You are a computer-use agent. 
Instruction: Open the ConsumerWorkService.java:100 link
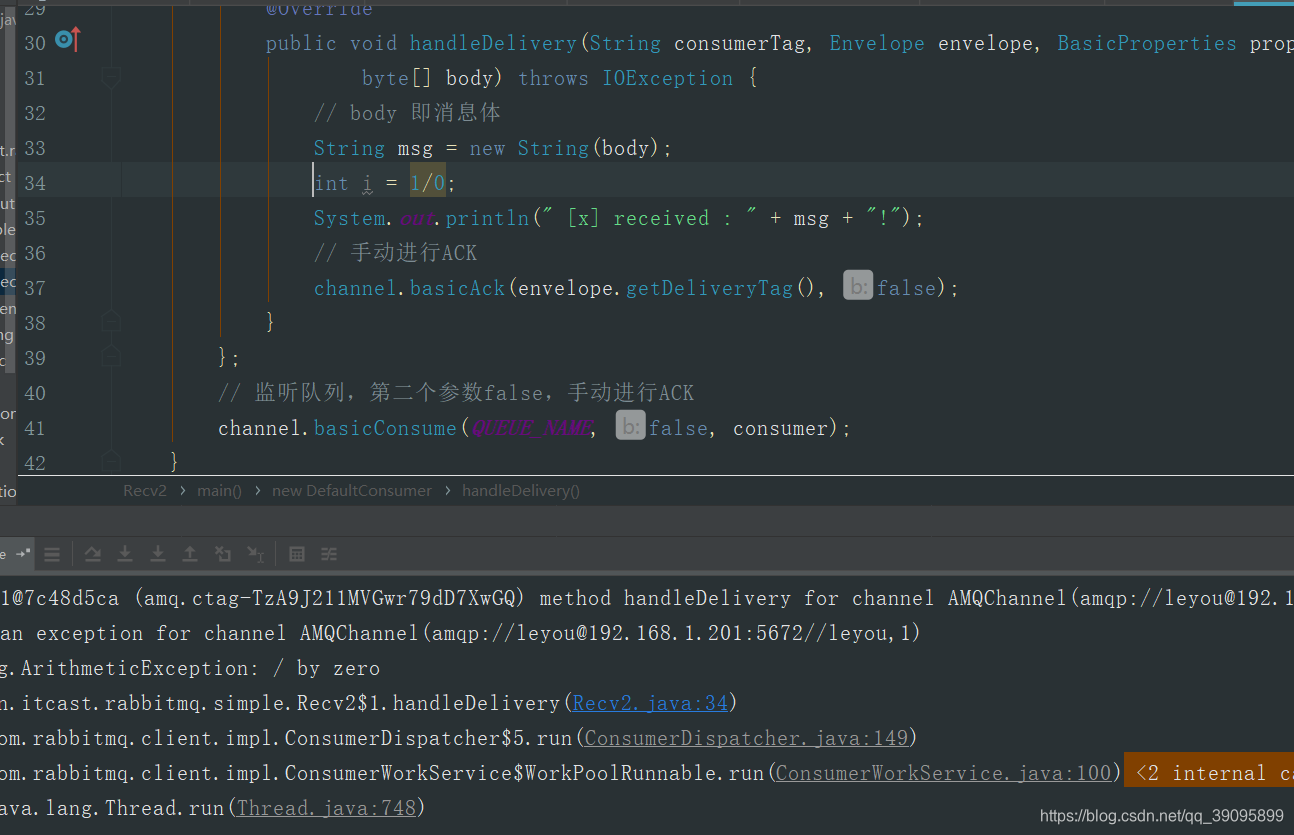pos(943,773)
